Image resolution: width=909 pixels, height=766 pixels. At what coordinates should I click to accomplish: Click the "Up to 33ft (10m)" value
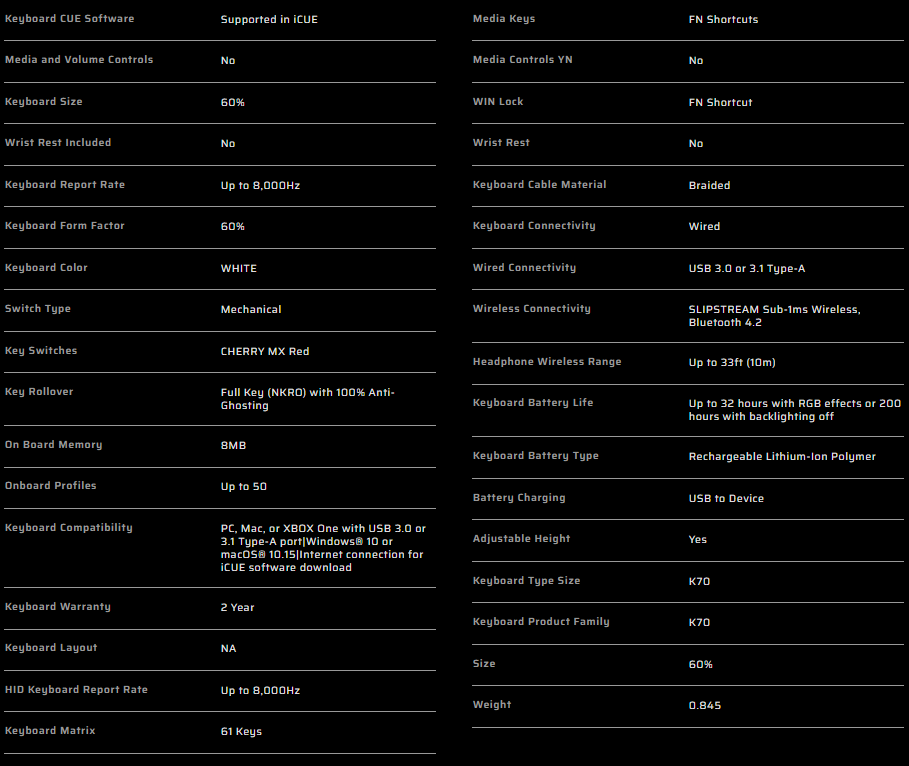[x=734, y=362]
